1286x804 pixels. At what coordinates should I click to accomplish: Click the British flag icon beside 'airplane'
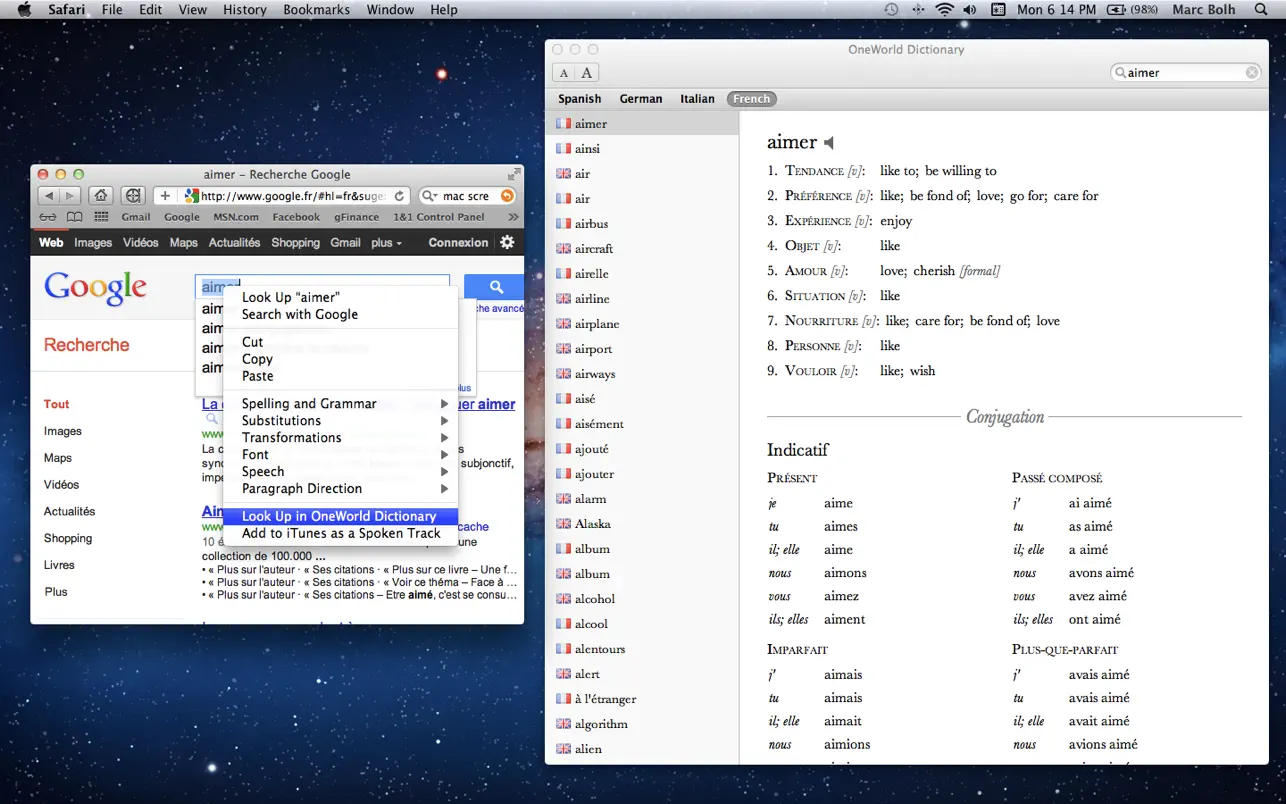click(x=562, y=323)
